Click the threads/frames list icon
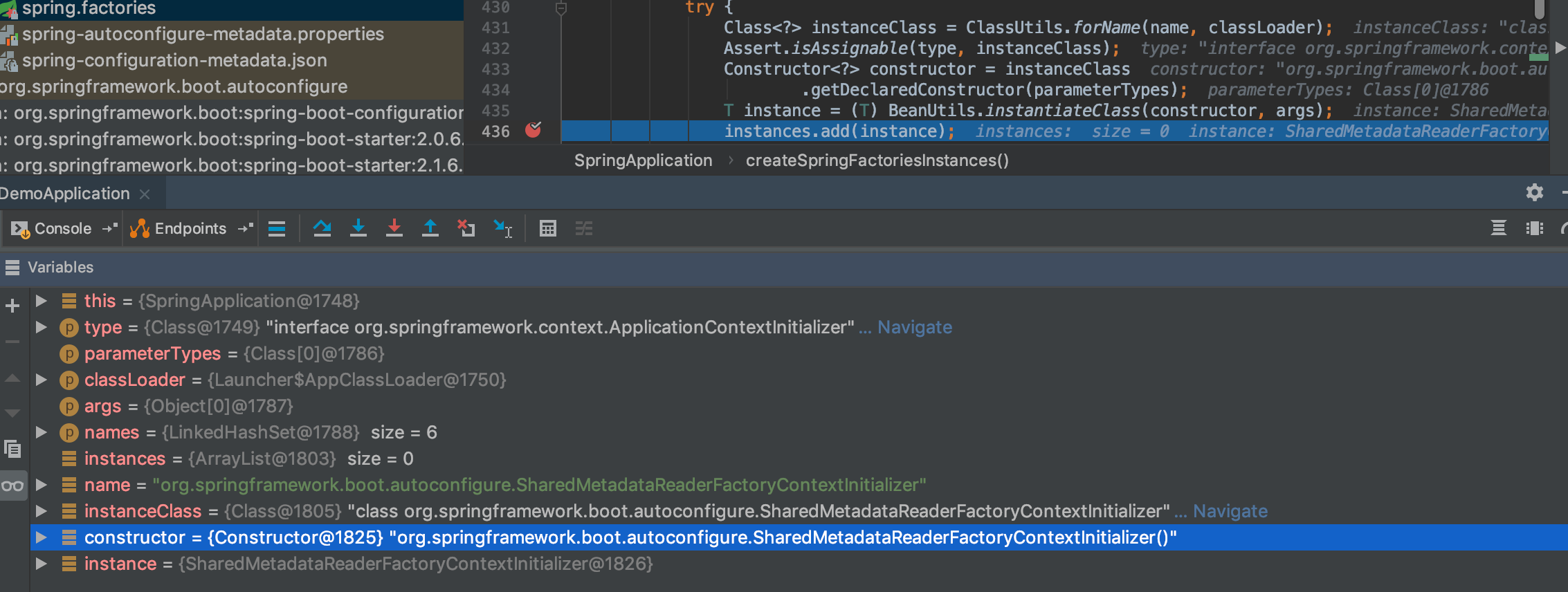This screenshot has width=1568, height=592. tap(1499, 228)
